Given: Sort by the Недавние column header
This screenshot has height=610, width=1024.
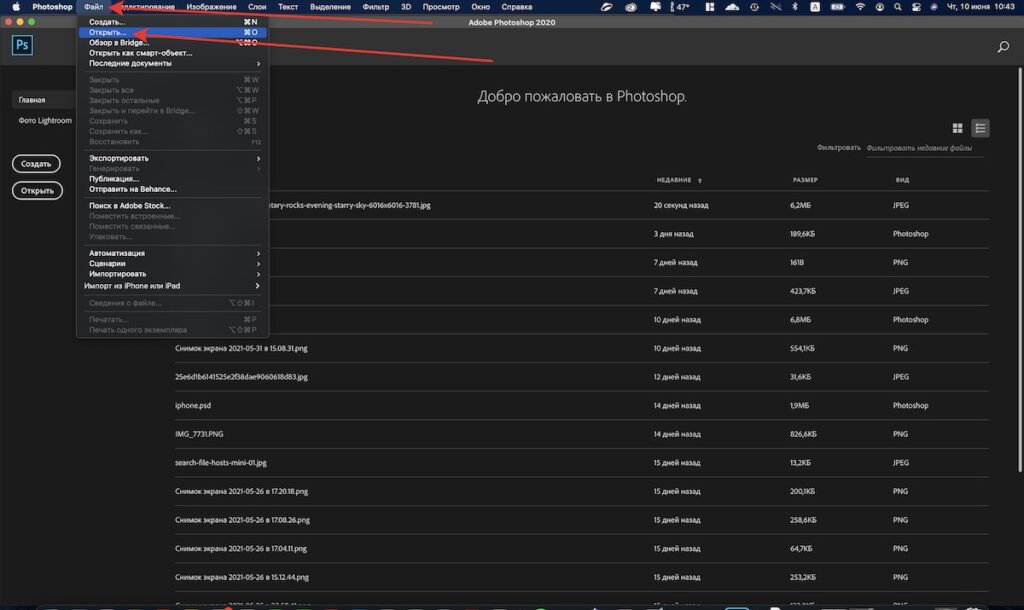Looking at the screenshot, I should tap(673, 180).
